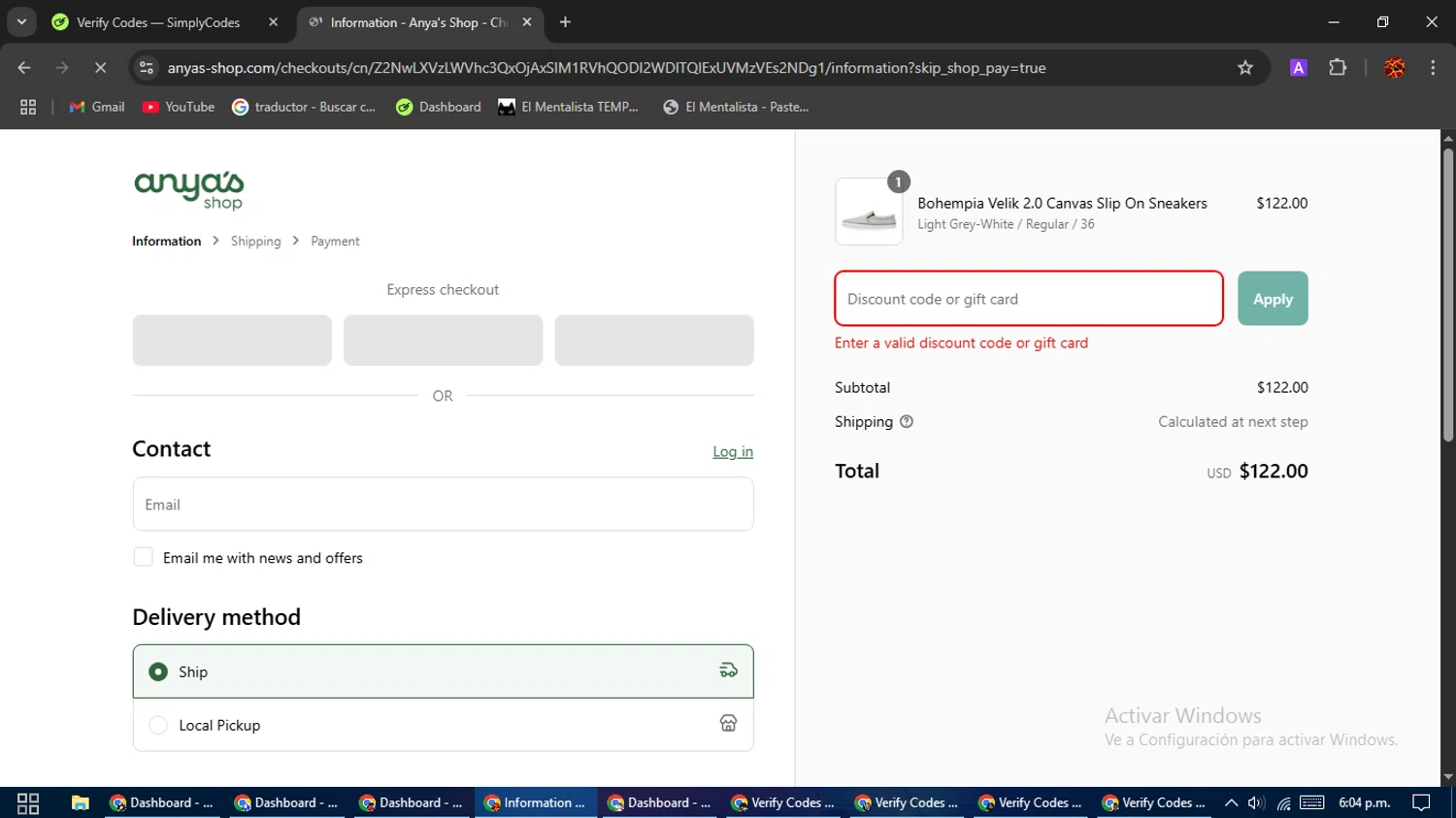Click Bohempia Velik 2.0 product name
Screen dimensions: 1456x818
click(x=1062, y=203)
